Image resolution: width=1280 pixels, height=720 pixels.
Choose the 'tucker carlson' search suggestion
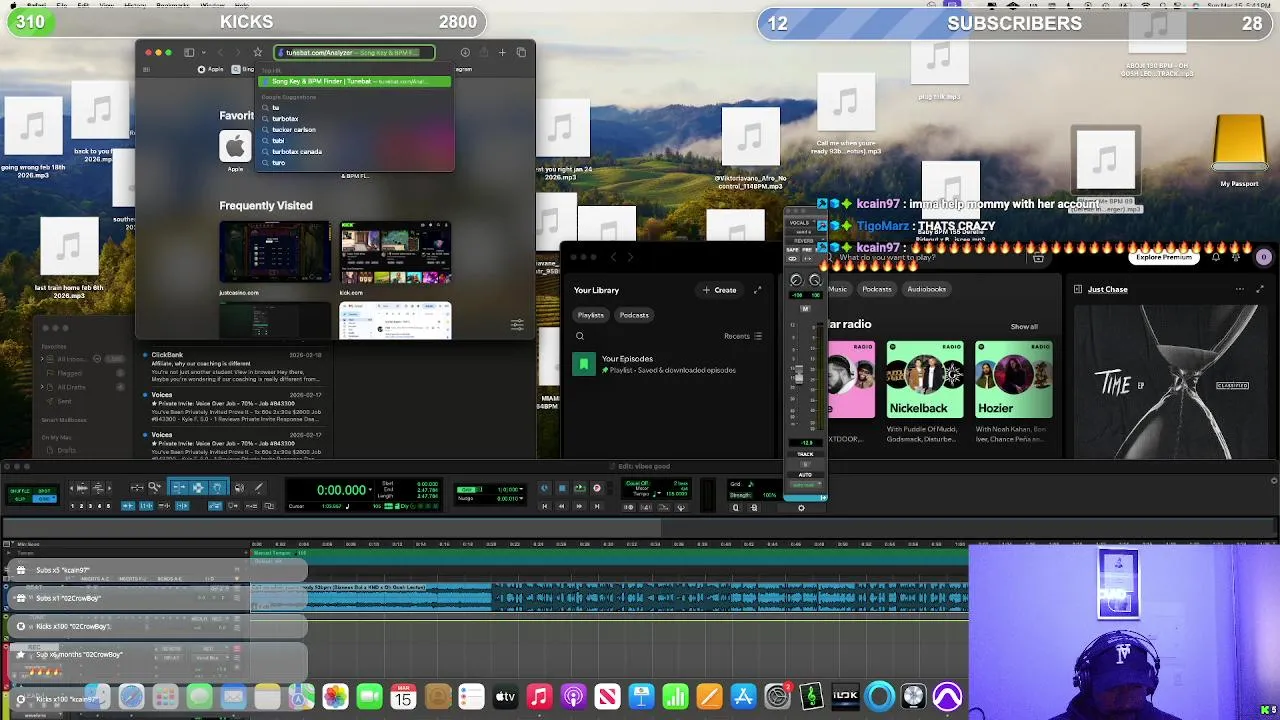pyautogui.click(x=293, y=129)
